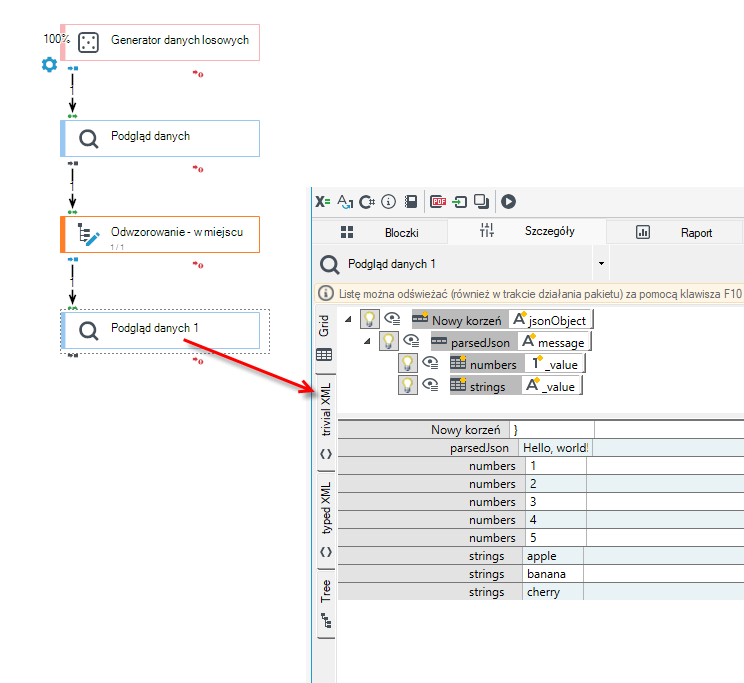Click the 'apple' strings cell

(553, 556)
